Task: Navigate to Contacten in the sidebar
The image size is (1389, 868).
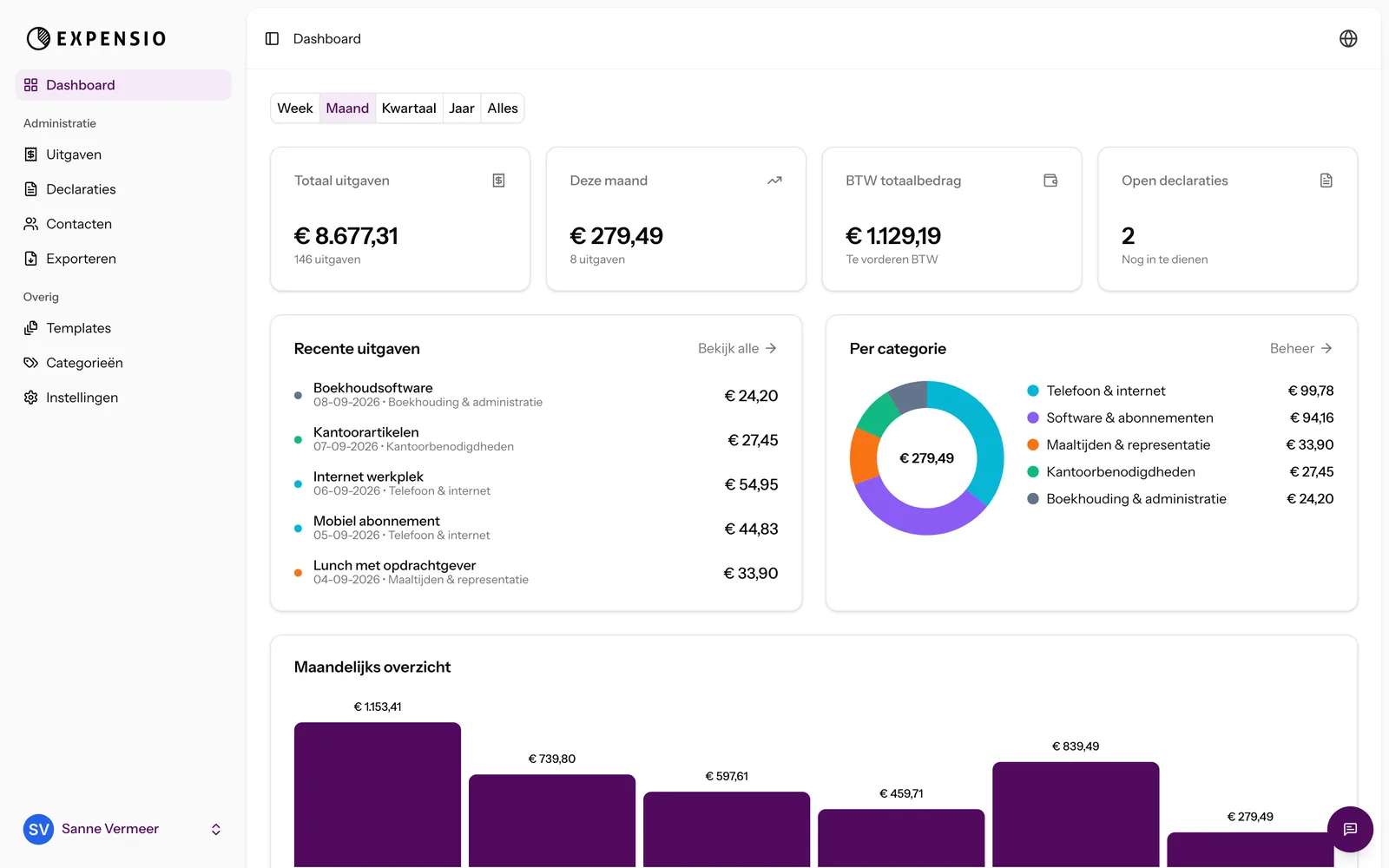Action: click(123, 224)
